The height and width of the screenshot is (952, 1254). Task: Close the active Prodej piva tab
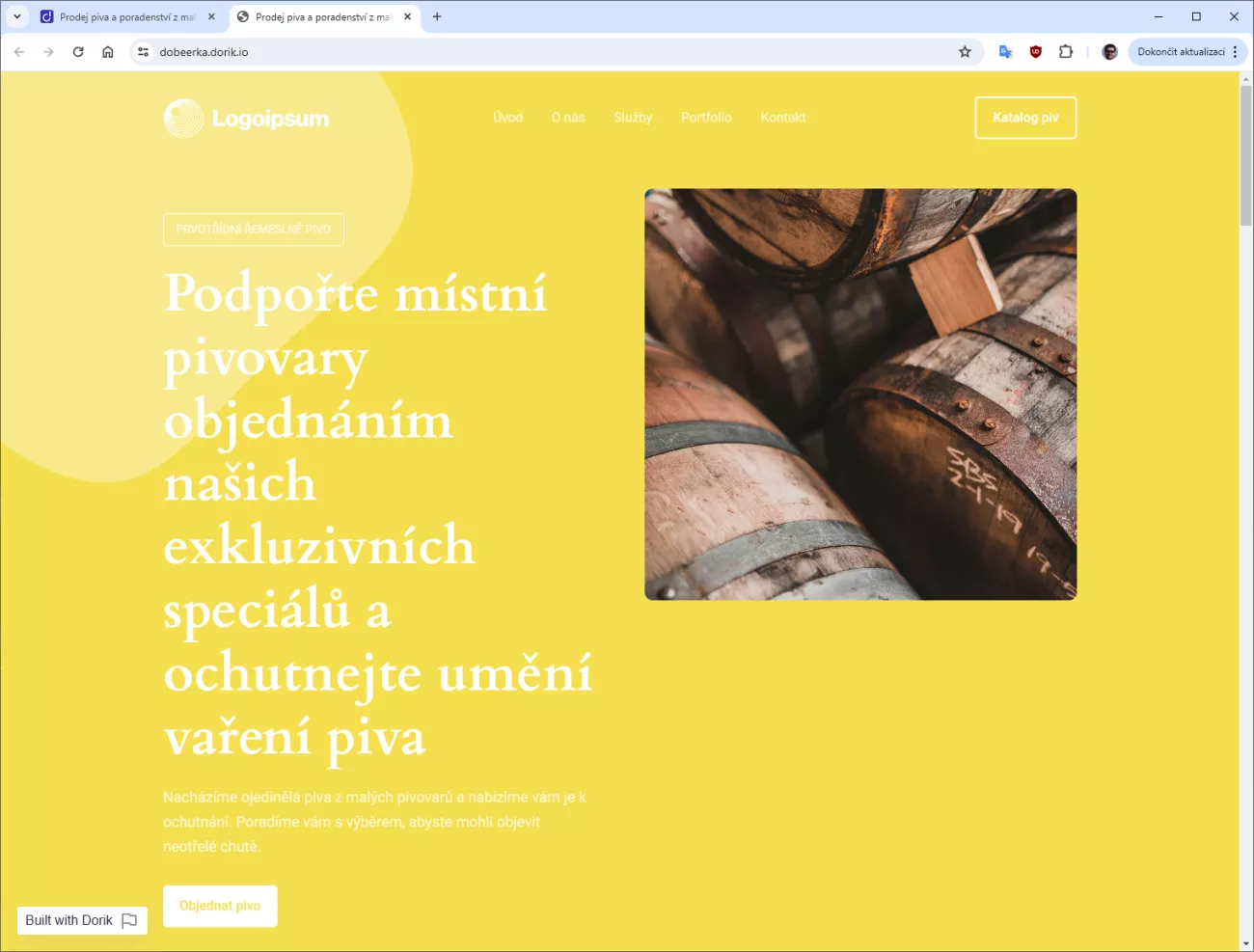pos(408,16)
